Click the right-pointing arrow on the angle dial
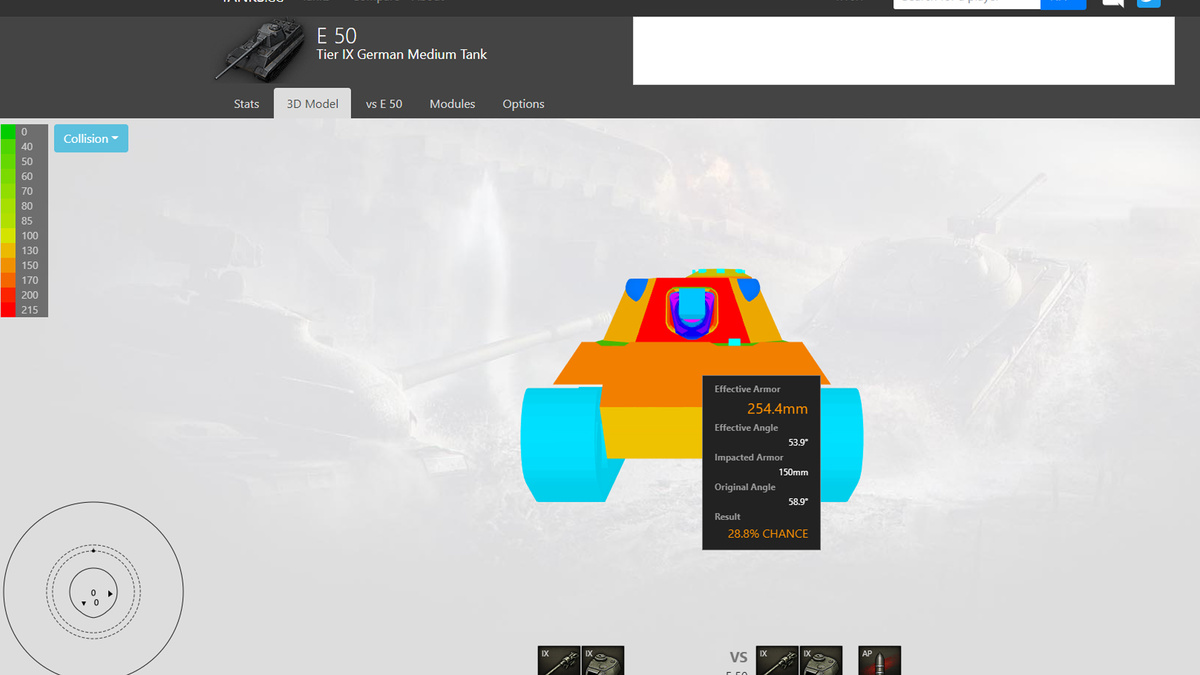 [110, 594]
